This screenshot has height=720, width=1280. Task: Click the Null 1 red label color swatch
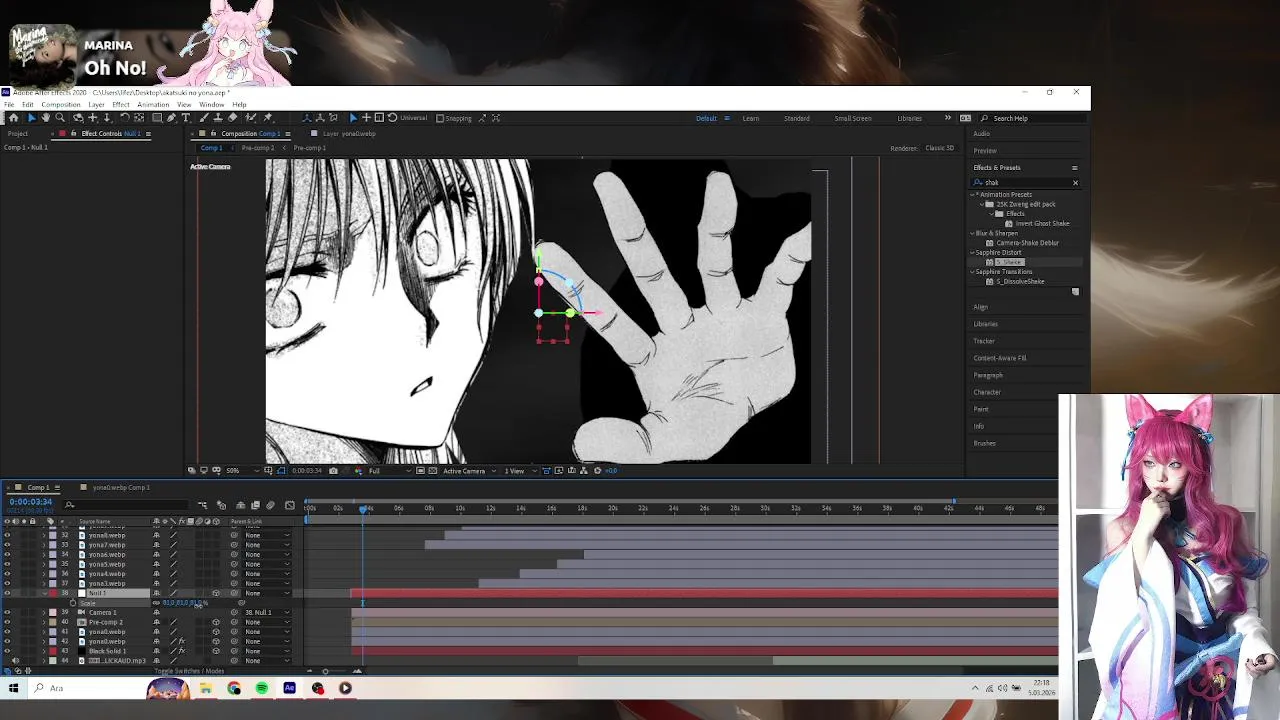53,593
